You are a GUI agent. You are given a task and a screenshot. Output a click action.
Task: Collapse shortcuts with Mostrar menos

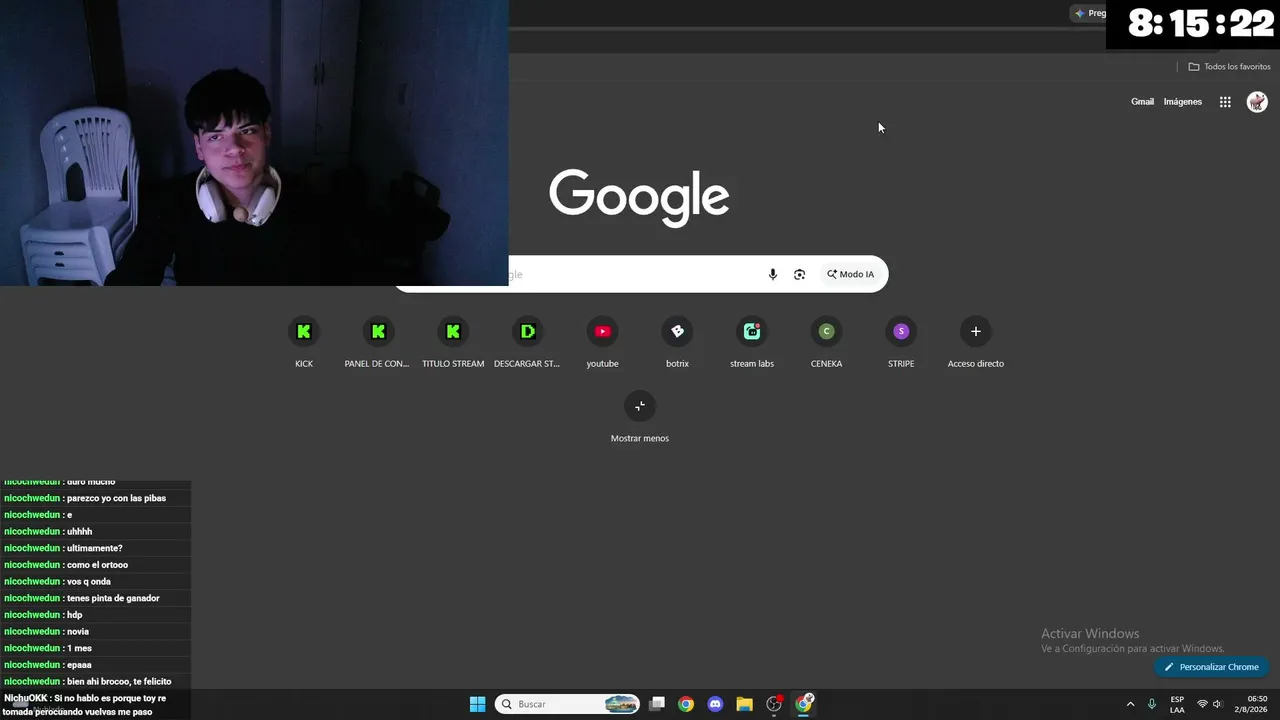pos(640,417)
